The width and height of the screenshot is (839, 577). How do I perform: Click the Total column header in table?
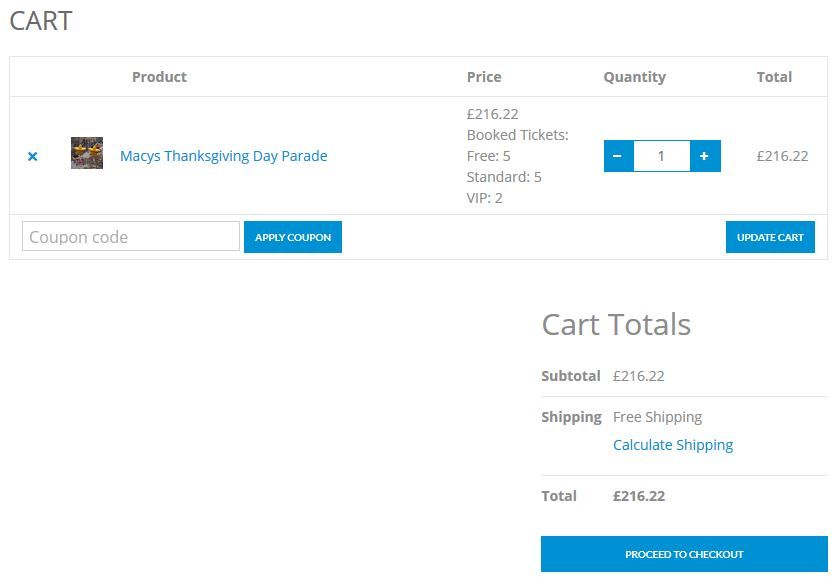774,77
